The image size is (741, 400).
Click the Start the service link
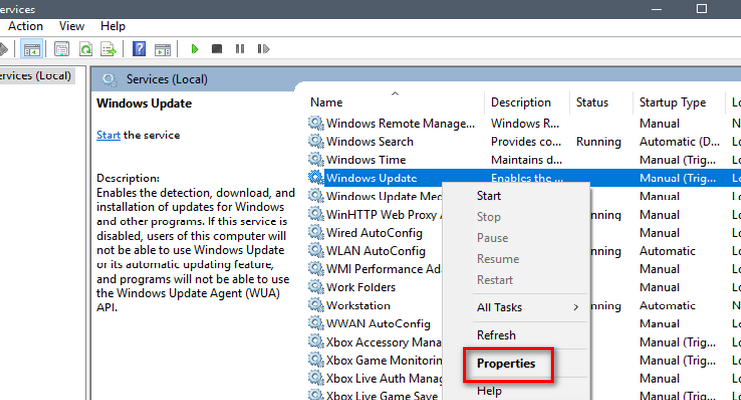point(108,135)
